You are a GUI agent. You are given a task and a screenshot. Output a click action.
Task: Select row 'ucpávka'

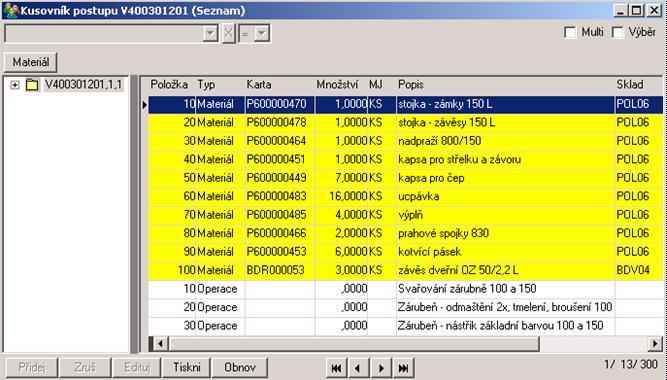coord(405,196)
